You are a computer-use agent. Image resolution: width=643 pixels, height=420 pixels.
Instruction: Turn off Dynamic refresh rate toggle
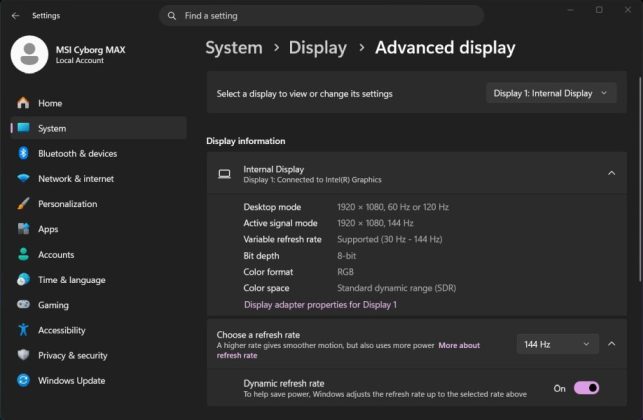pos(586,388)
